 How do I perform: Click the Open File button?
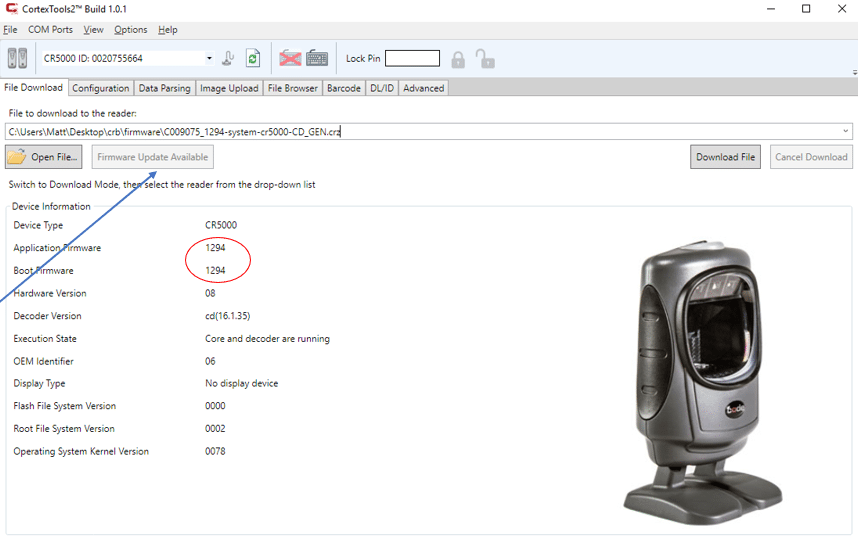coord(44,157)
